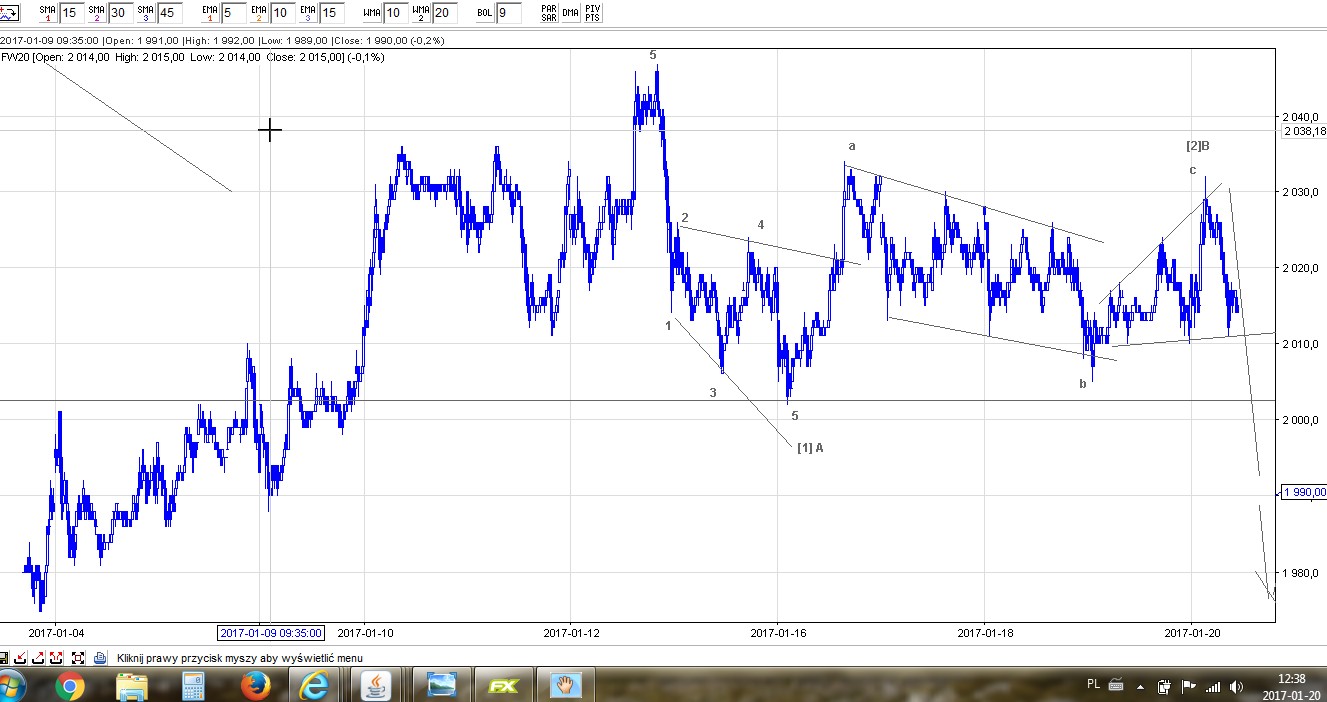Image resolution: width=1327 pixels, height=702 pixels.
Task: Expand hidden system tray icons arrow
Action: (1142, 686)
